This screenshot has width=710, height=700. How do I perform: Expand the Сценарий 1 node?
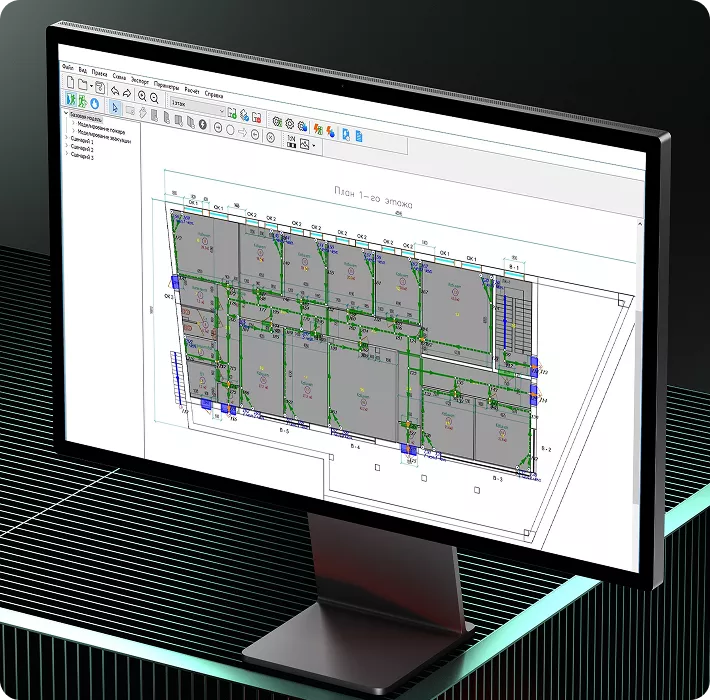[67, 138]
